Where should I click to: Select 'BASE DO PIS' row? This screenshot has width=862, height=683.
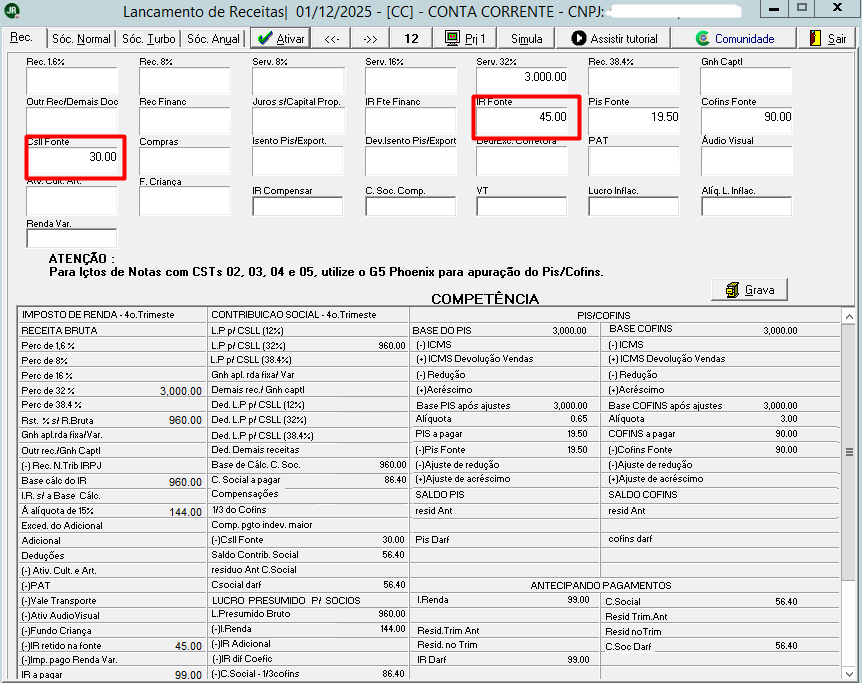(504, 331)
